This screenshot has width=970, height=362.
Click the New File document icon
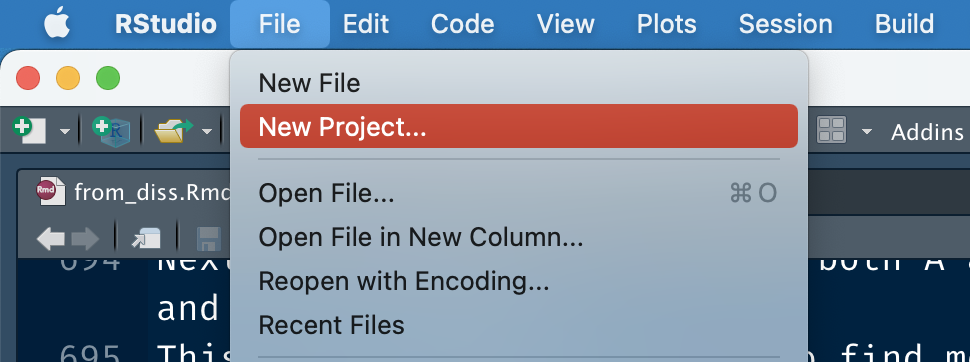coord(30,130)
